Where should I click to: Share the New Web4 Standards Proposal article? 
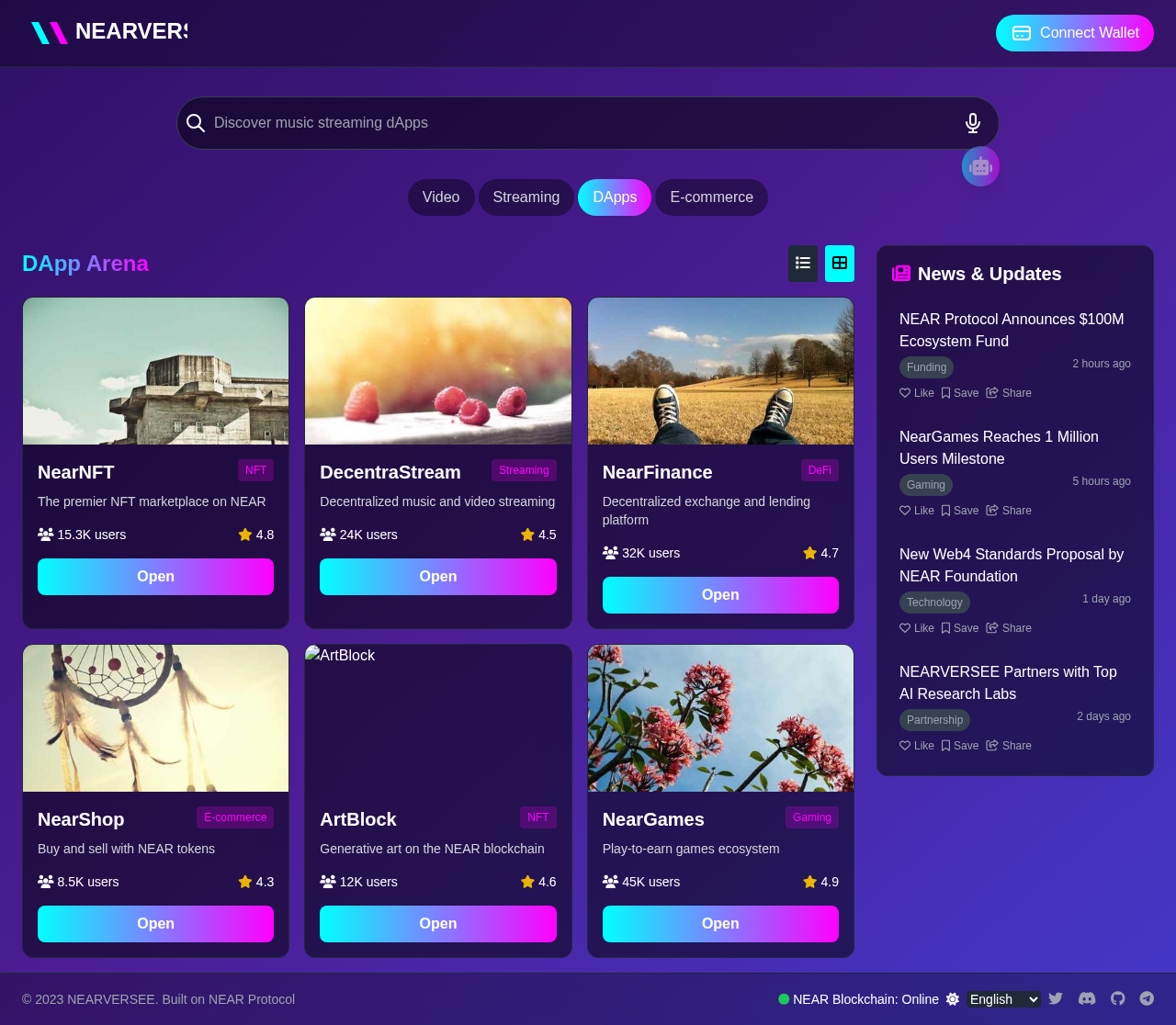click(x=1008, y=627)
